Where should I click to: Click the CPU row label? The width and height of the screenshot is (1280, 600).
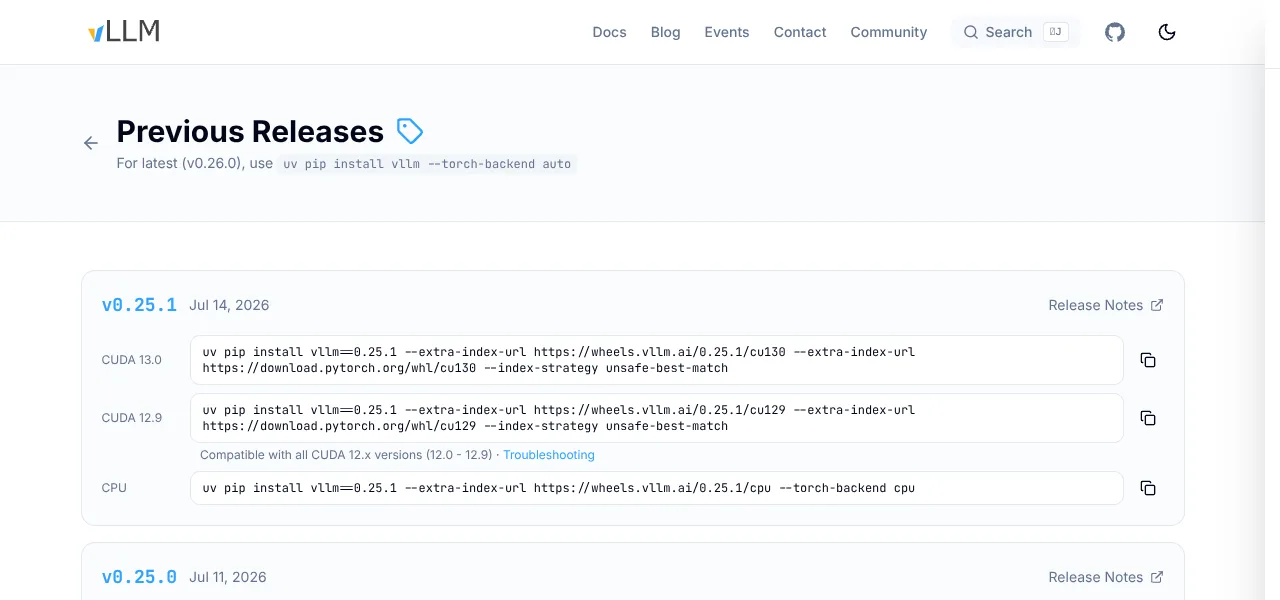(x=114, y=488)
